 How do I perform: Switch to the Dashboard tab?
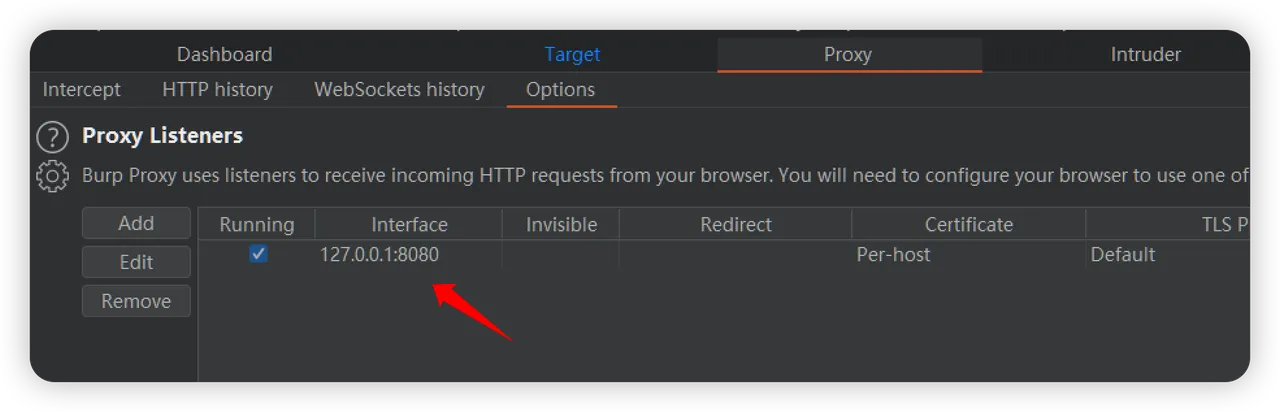pos(224,54)
